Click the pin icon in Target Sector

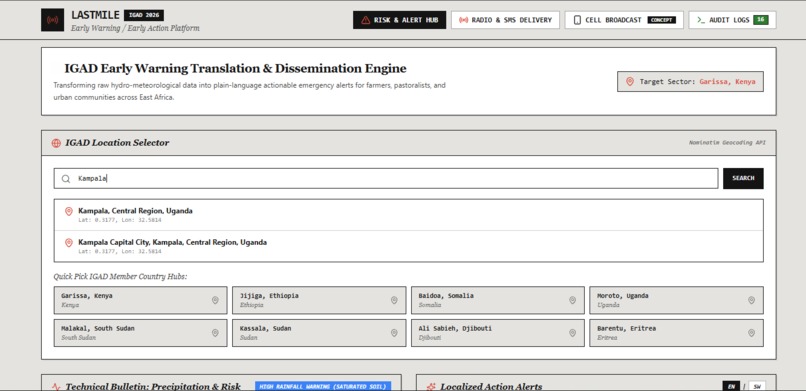(x=630, y=82)
